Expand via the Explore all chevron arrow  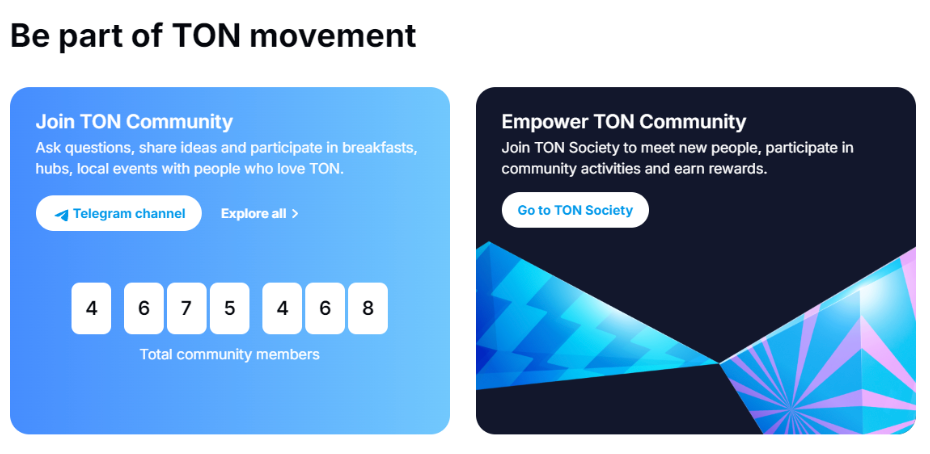[x=295, y=214]
